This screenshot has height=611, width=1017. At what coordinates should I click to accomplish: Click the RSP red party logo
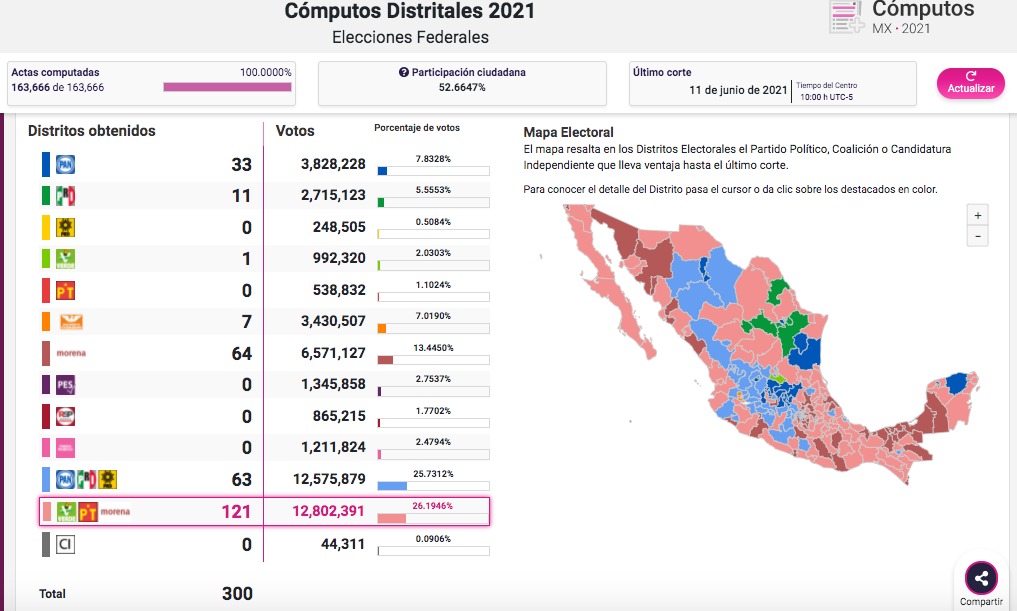point(65,416)
